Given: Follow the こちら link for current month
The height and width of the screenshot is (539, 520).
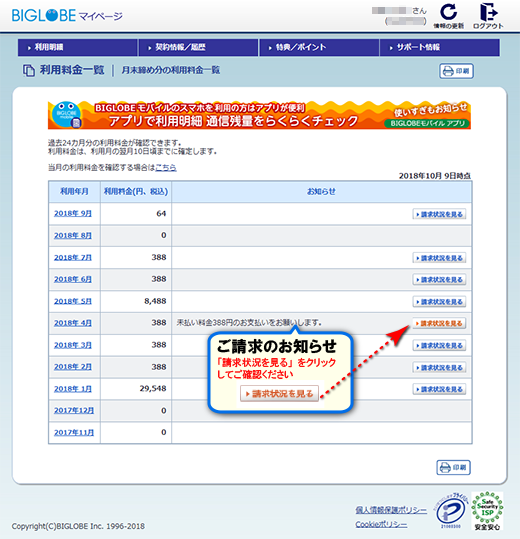Looking at the screenshot, I should point(166,167).
